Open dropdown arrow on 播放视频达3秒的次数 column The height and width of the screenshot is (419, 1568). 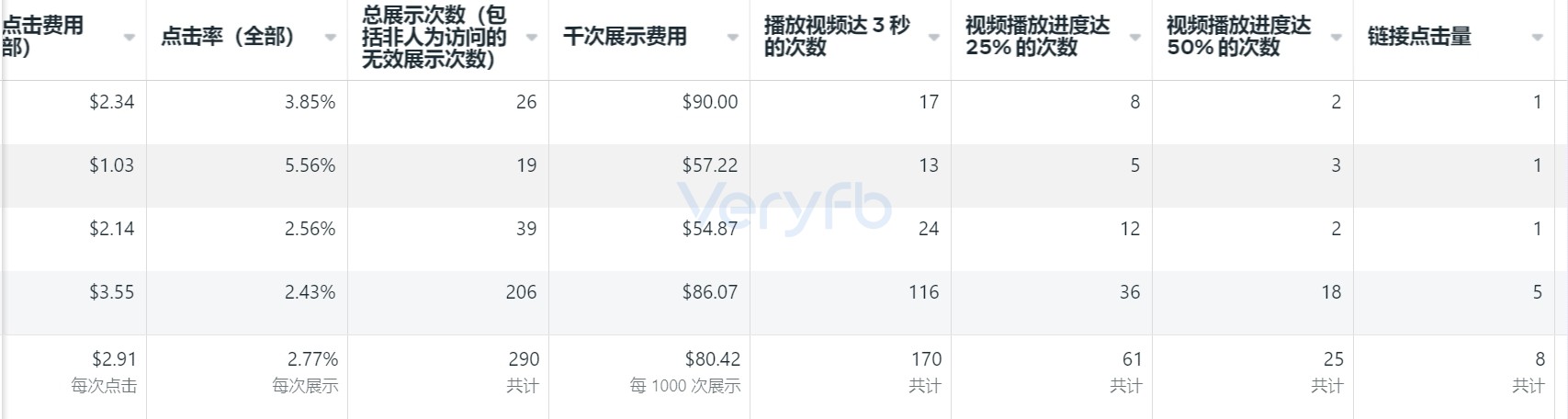933,38
